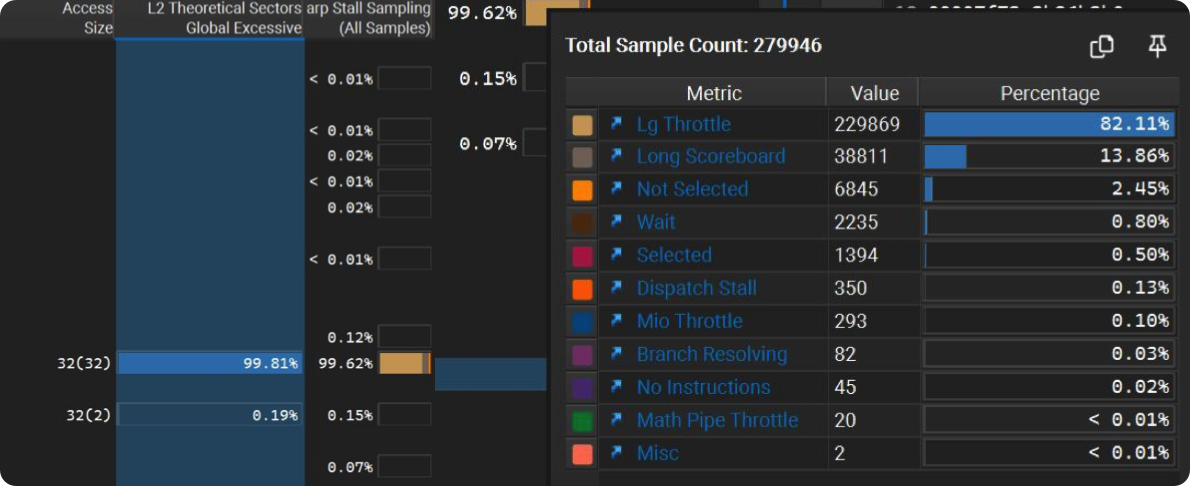Click the orange Not Selected color swatch
Viewport: 1190px width, 486px height.
582,190
